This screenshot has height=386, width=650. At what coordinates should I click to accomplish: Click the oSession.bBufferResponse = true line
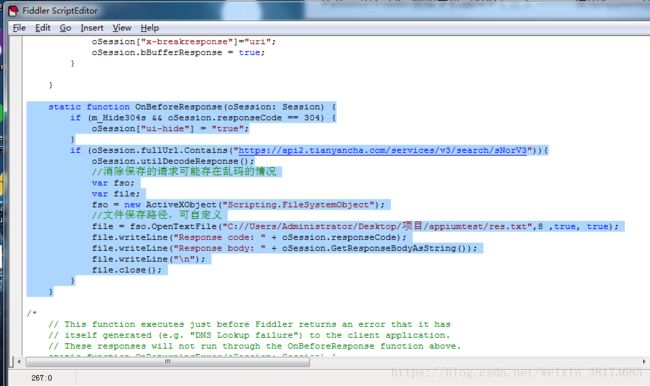point(178,53)
